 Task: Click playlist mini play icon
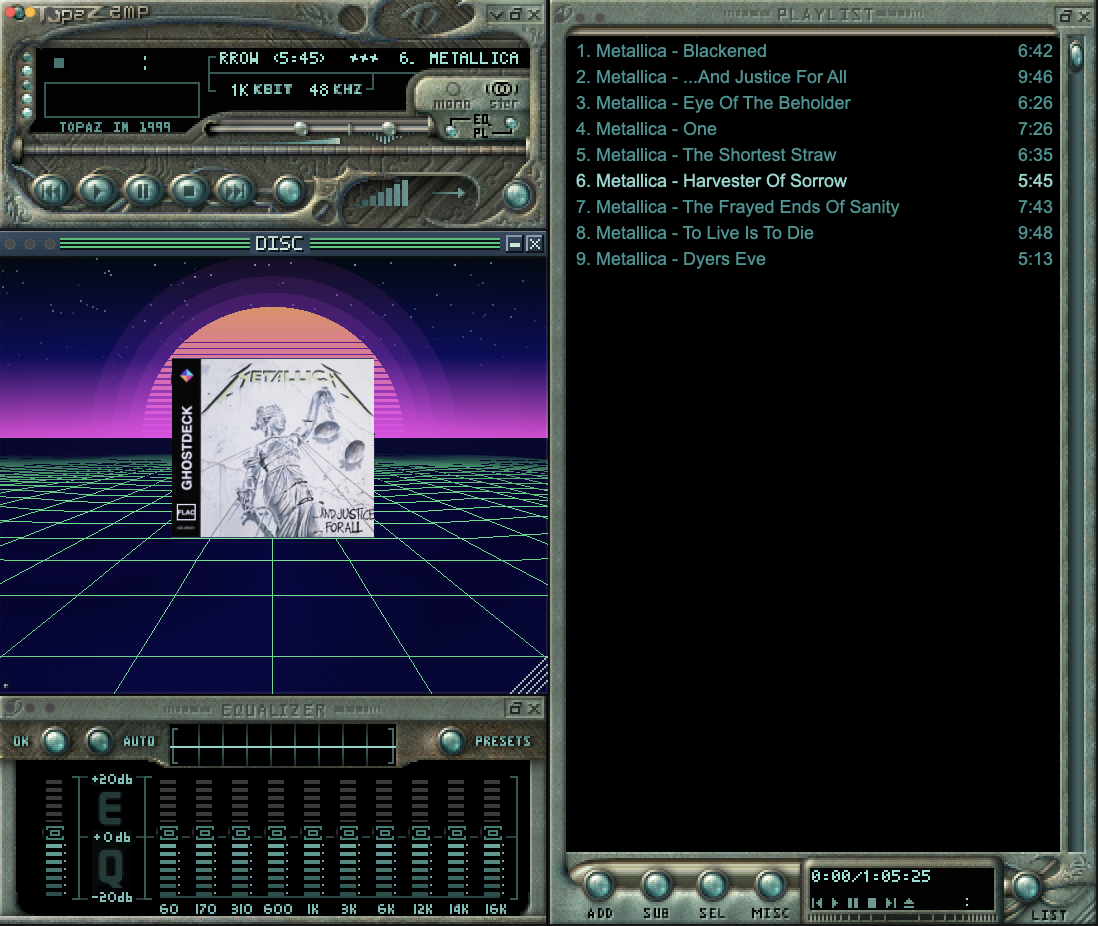[x=835, y=903]
